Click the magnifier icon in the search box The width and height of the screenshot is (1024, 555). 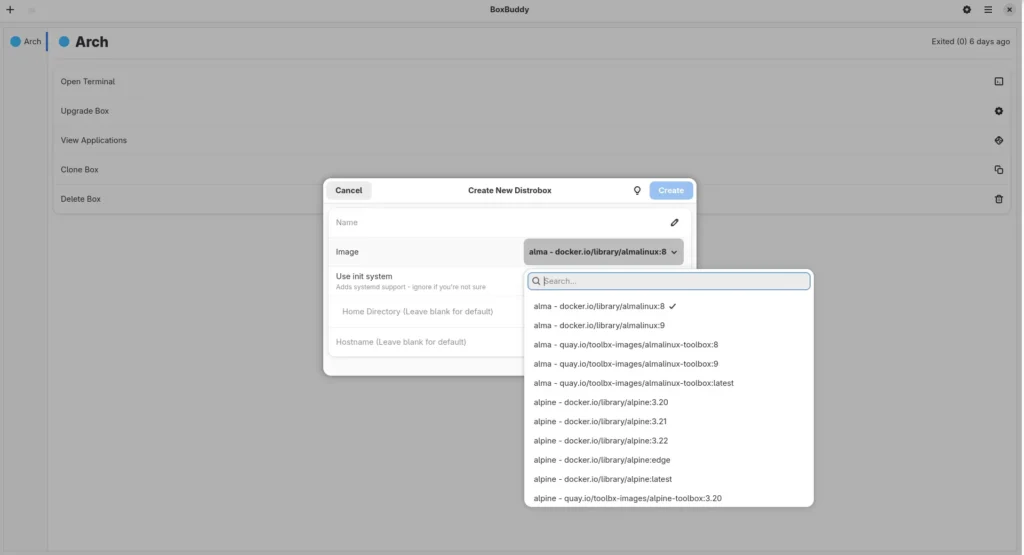pos(536,281)
